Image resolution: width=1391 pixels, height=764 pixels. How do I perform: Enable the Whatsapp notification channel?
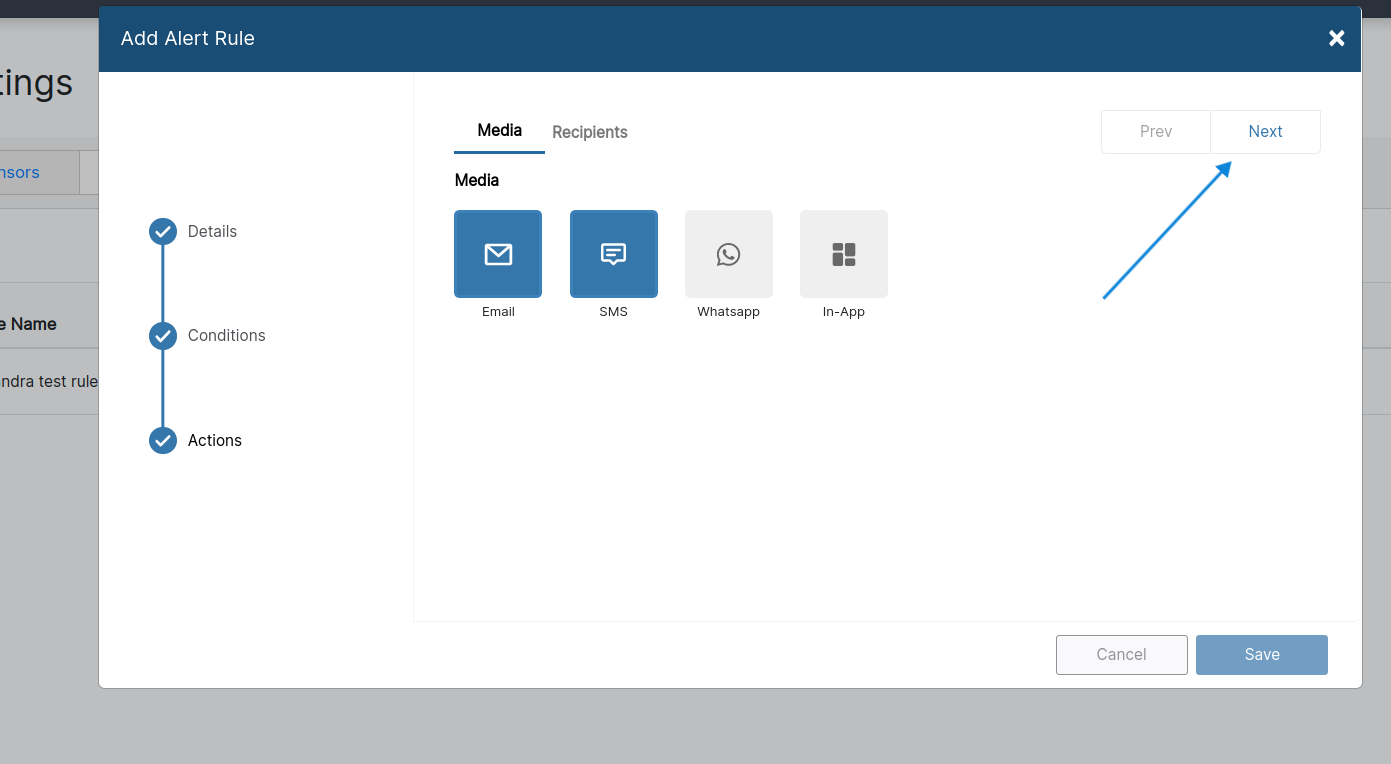pyautogui.click(x=728, y=254)
